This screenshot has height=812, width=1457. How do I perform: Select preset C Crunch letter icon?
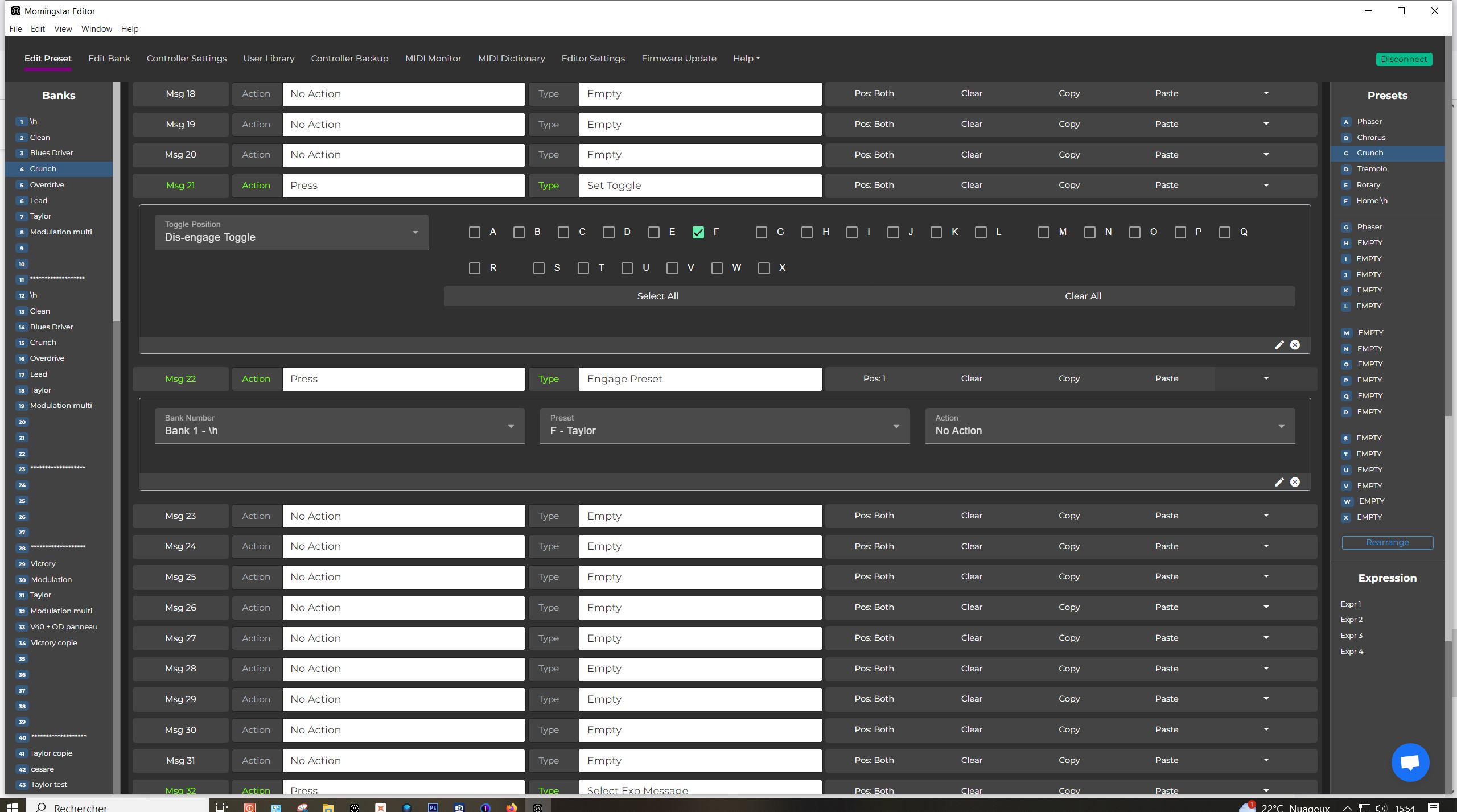pyautogui.click(x=1346, y=153)
